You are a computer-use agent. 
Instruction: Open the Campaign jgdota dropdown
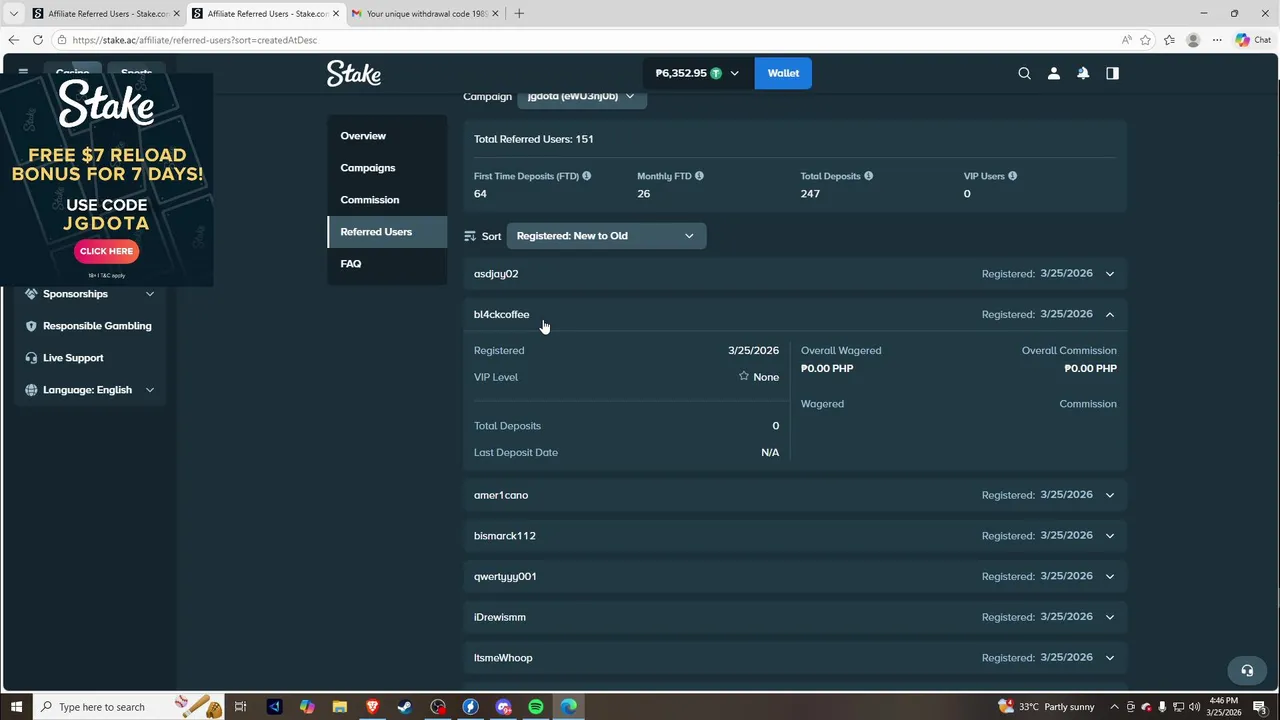tap(582, 96)
